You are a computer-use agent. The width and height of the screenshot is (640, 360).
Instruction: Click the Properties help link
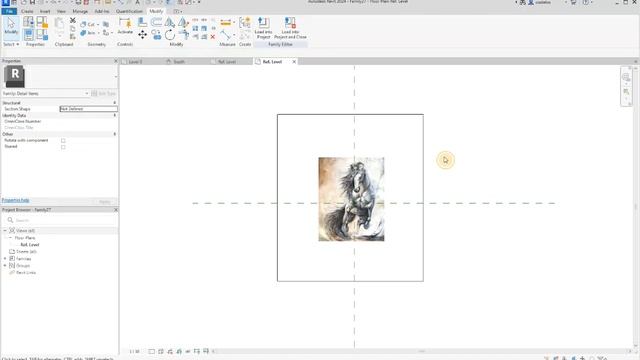pos(16,200)
